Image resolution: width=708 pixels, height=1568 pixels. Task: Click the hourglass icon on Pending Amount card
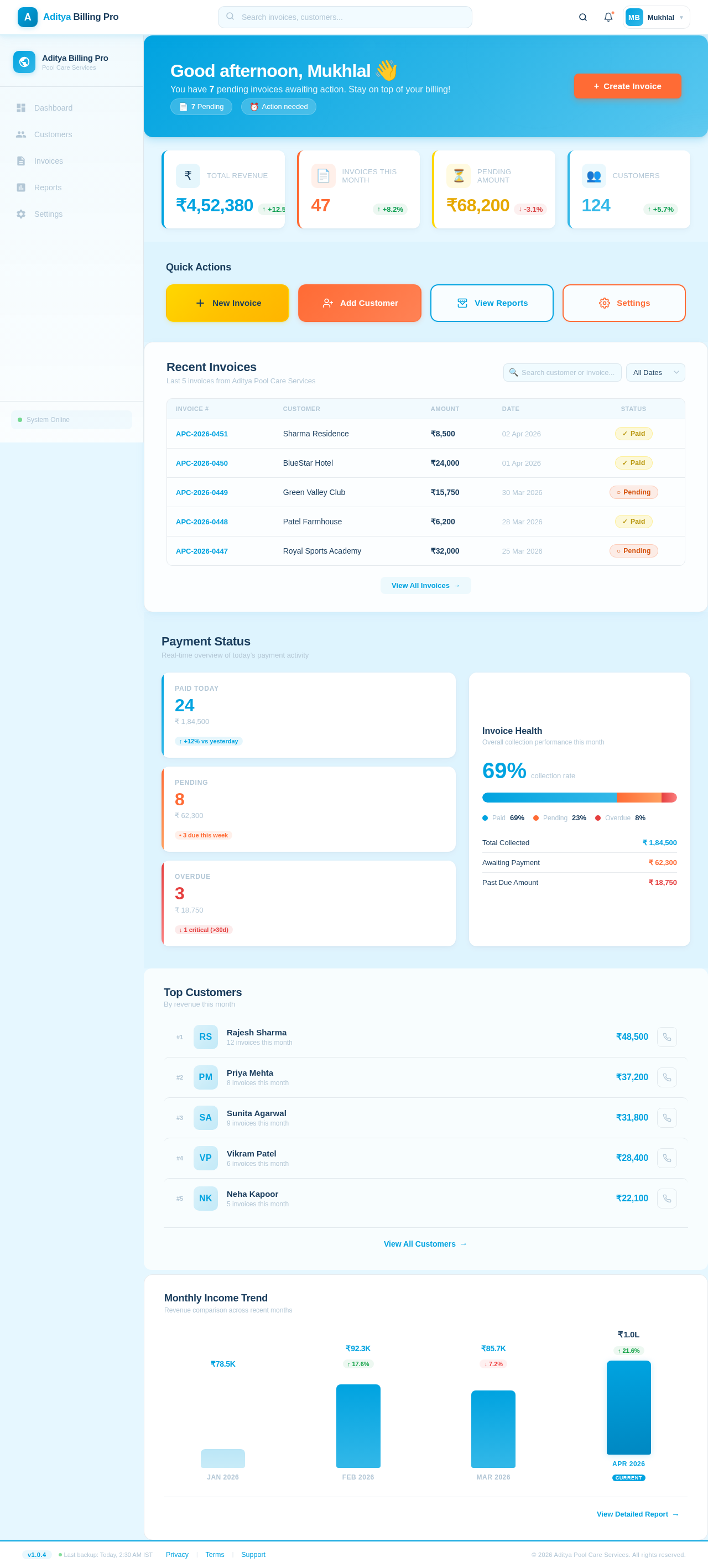459,176
